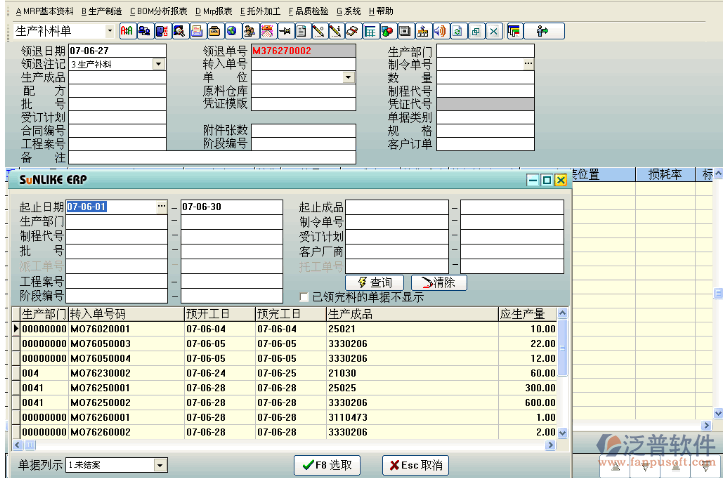Click the table grid icon in toolbar
The width and height of the screenshot is (726, 478).
pyautogui.click(x=370, y=31)
